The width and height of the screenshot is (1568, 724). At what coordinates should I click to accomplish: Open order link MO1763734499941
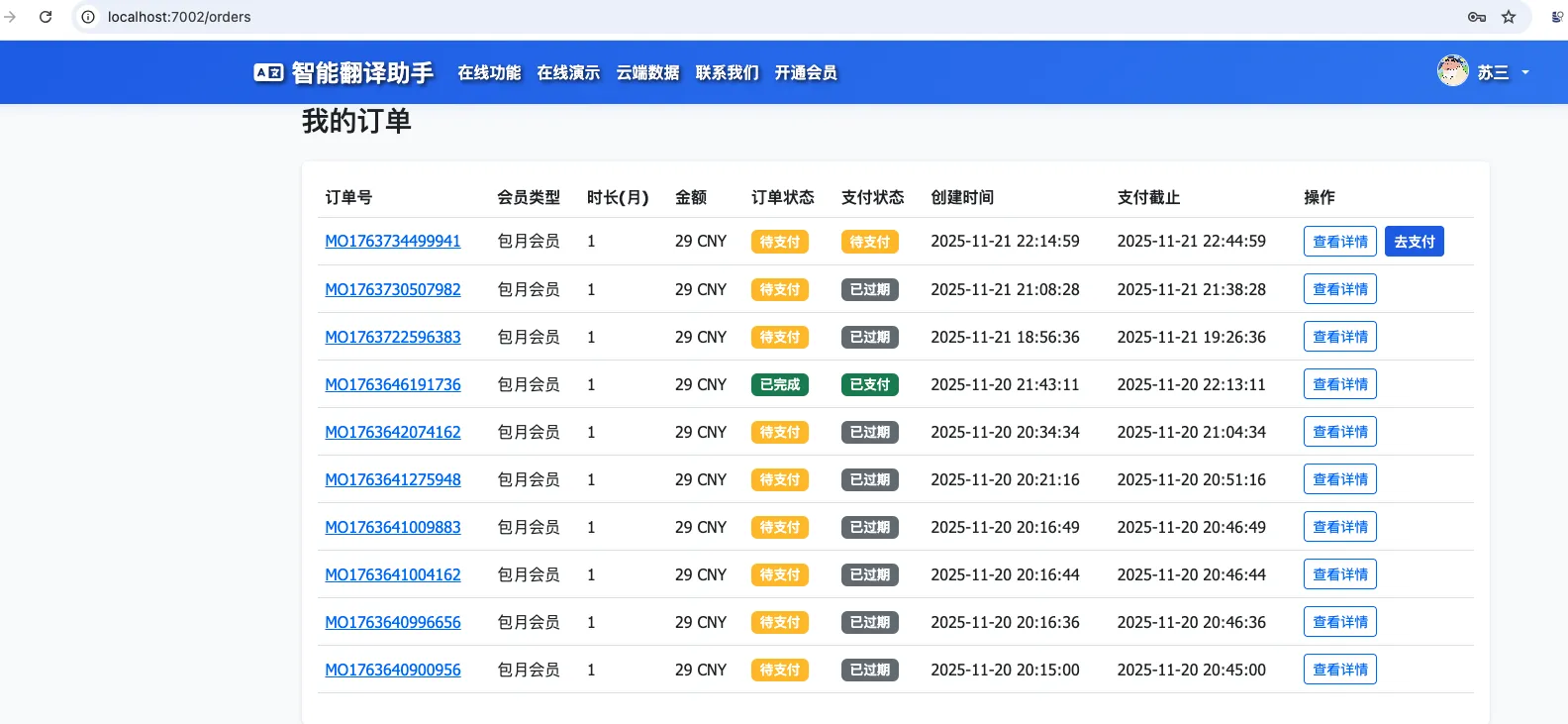point(393,242)
